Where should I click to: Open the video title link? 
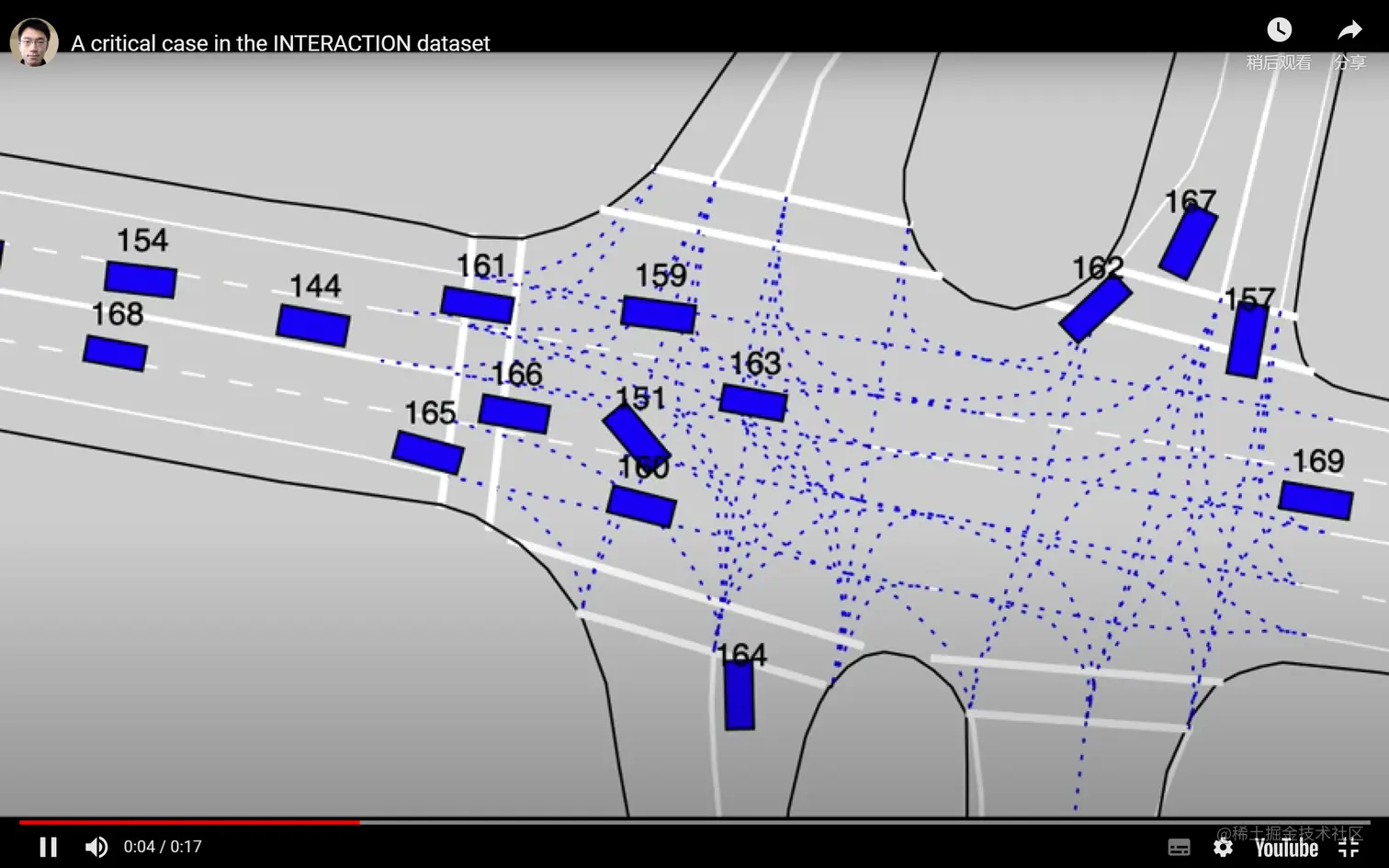click(x=280, y=43)
